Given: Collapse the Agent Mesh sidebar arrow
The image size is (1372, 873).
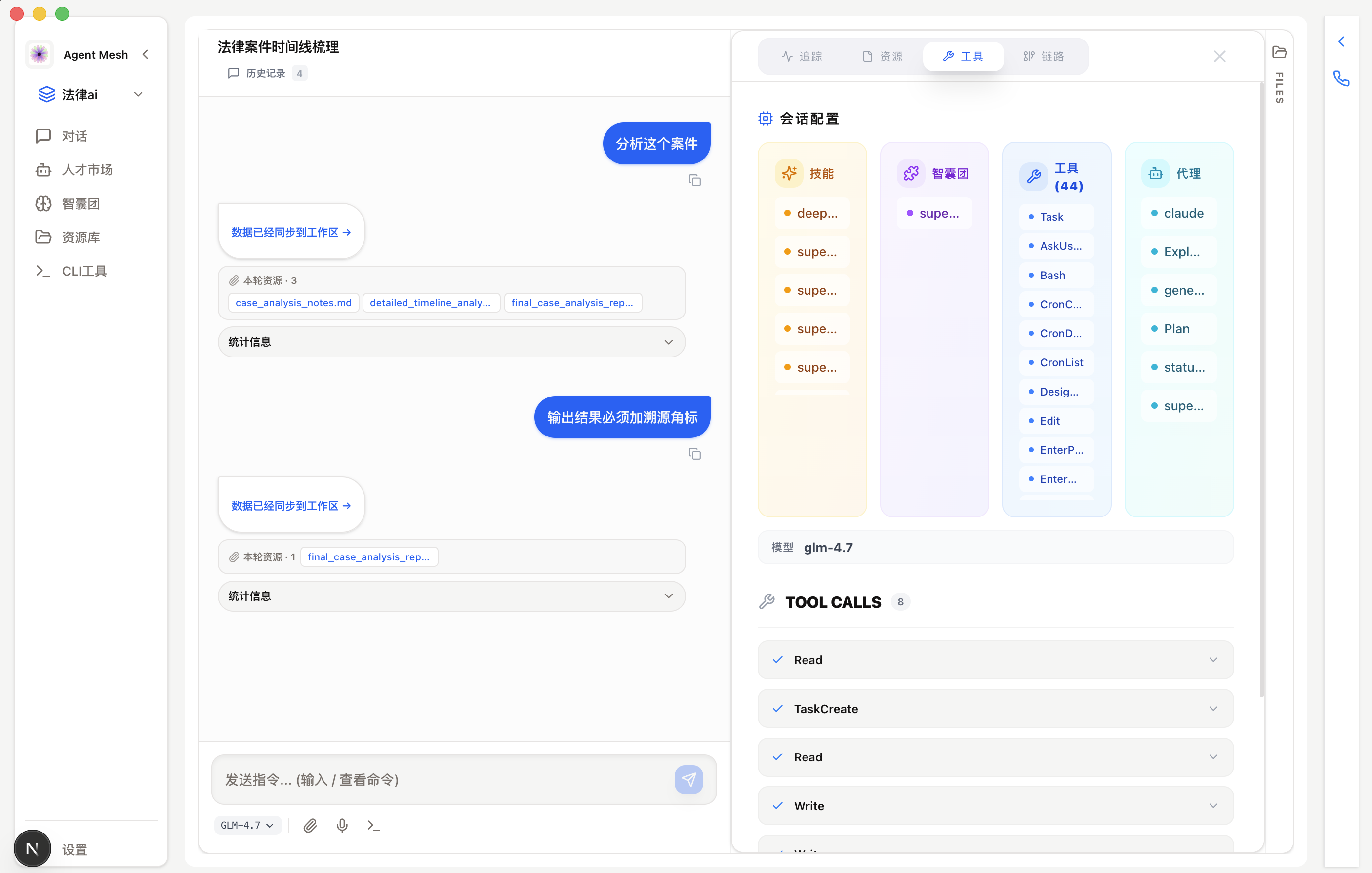Looking at the screenshot, I should pos(145,55).
